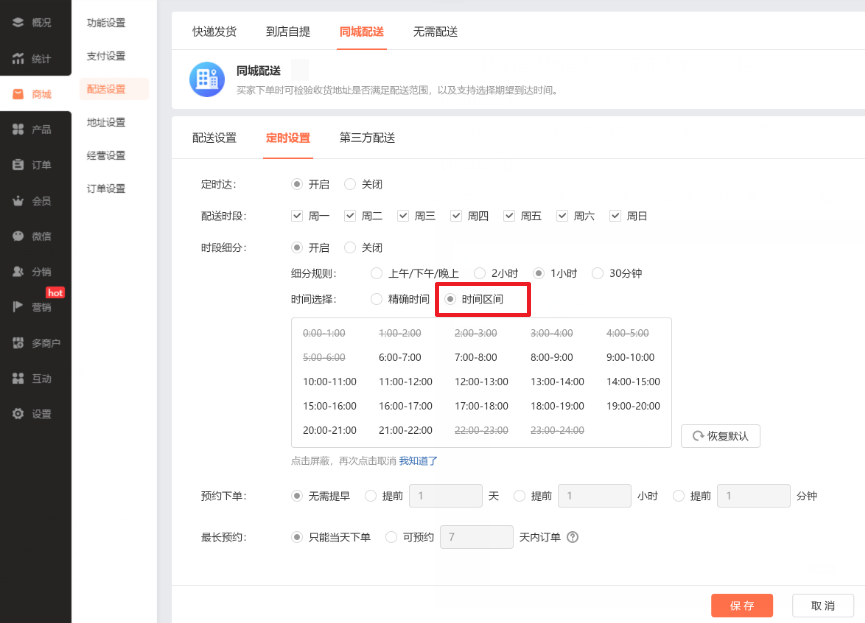Screen dimensions: 865x623
Task: Uncheck the 周六 delivery day checkbox
Action: coord(562,216)
